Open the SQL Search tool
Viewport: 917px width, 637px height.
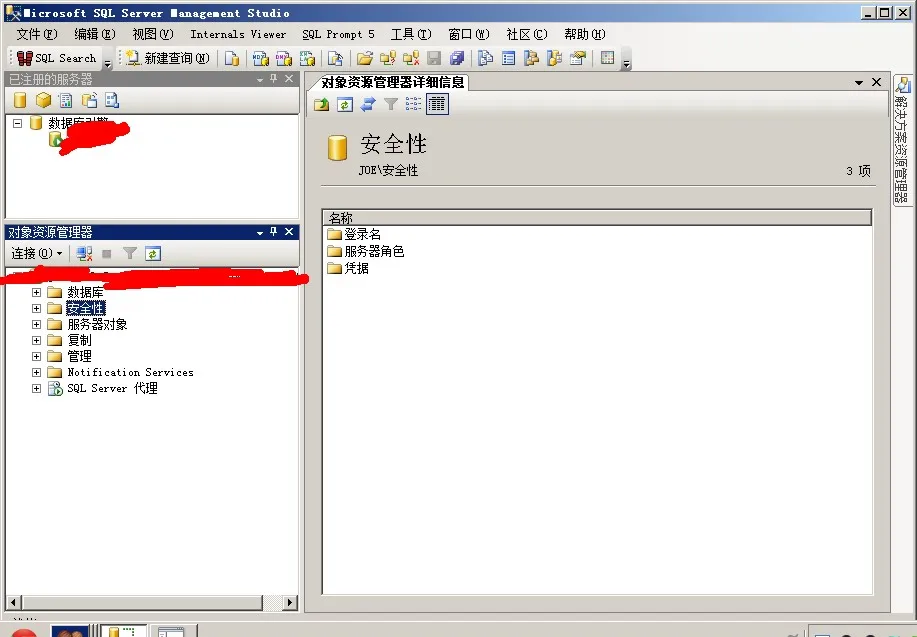tap(57, 58)
